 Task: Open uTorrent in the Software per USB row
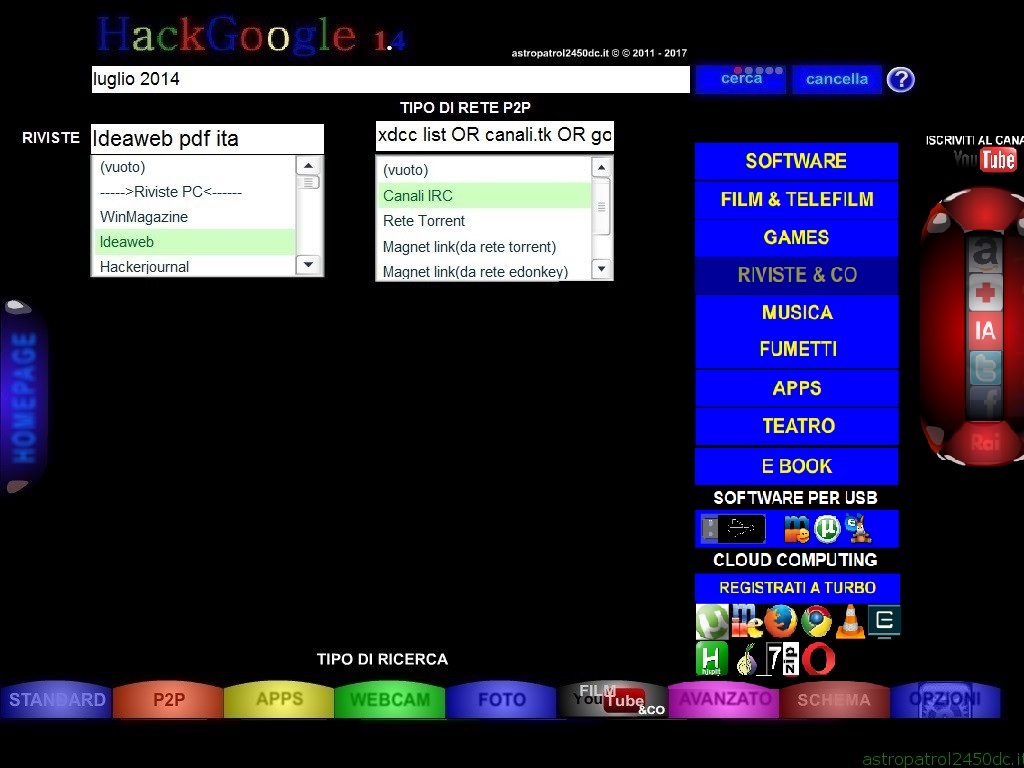[827, 529]
